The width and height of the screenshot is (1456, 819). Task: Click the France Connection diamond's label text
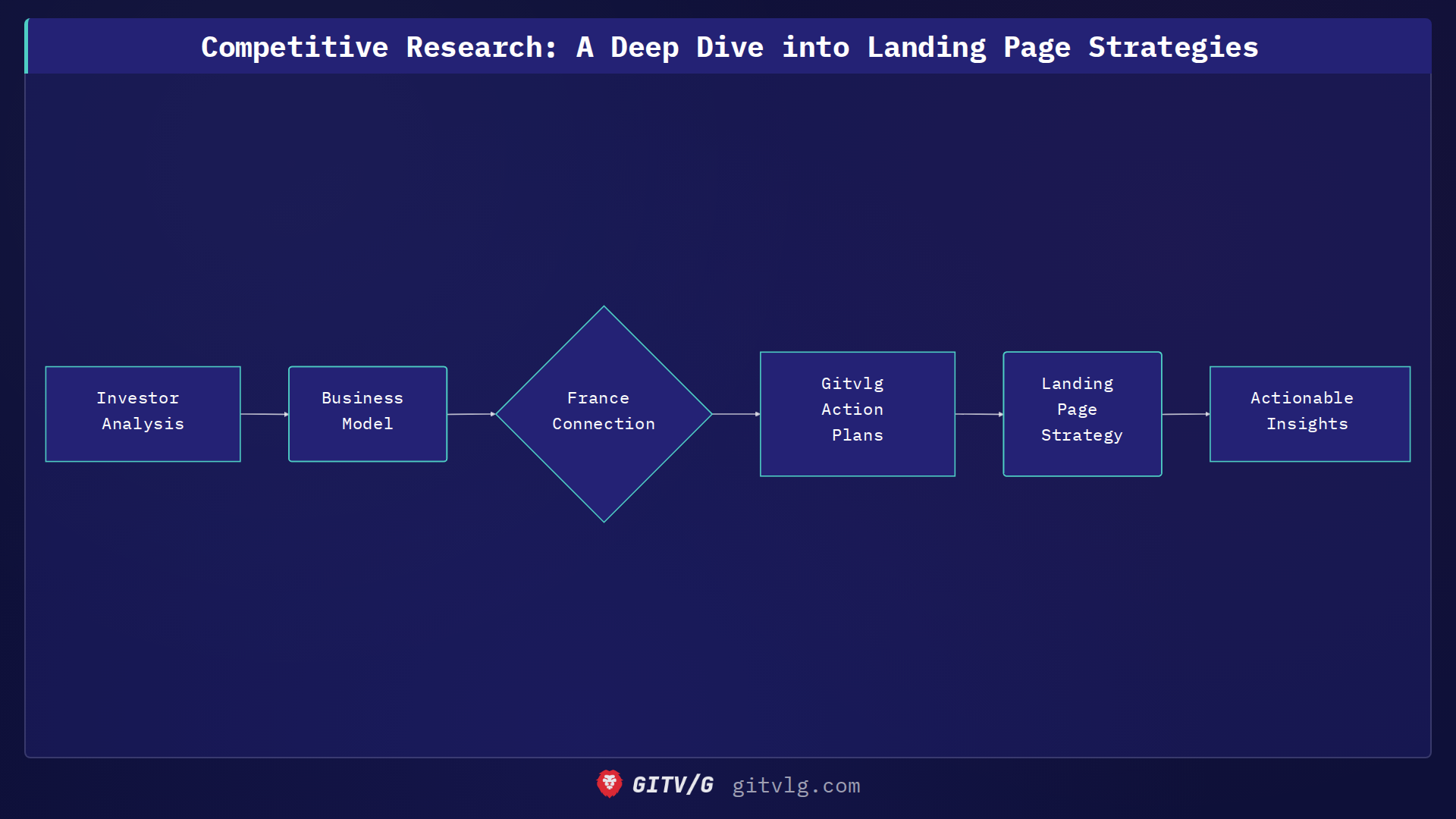coord(603,410)
